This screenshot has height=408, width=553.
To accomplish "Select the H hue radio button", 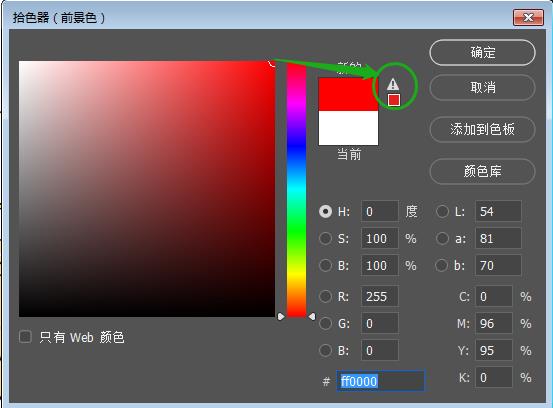I will (326, 211).
